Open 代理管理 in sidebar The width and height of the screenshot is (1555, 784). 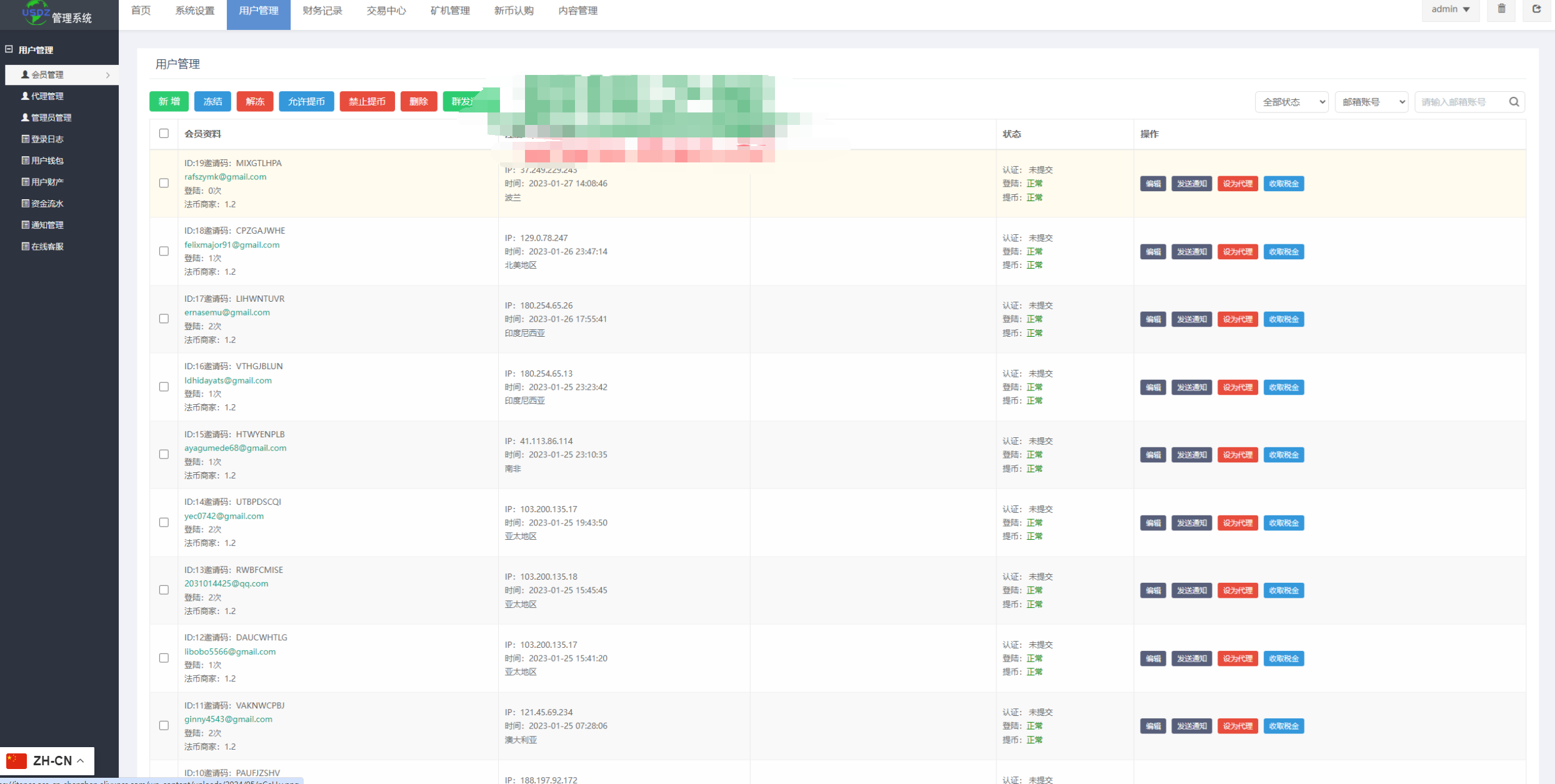(47, 96)
